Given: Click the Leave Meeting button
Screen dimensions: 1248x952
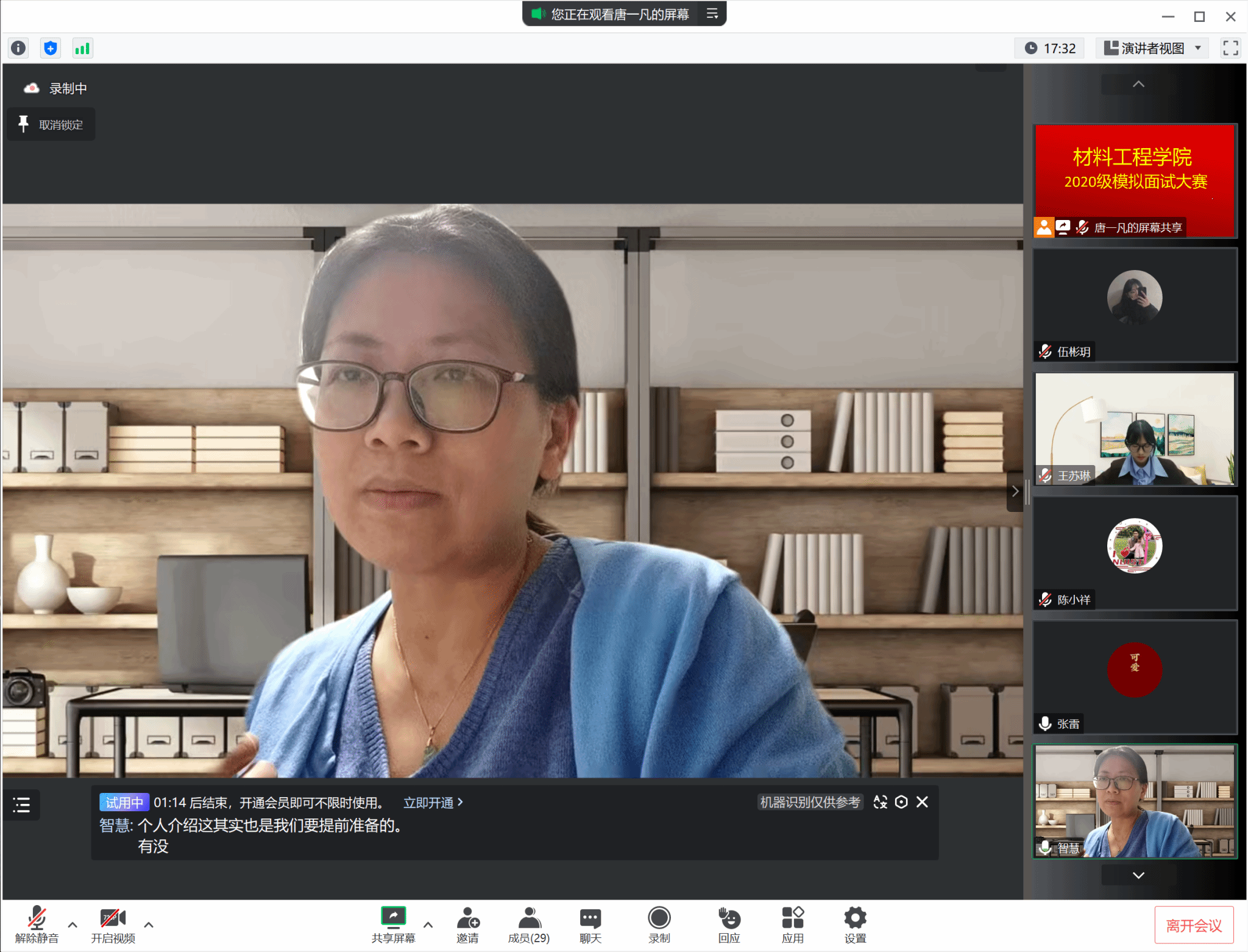Looking at the screenshot, I should (x=1193, y=926).
